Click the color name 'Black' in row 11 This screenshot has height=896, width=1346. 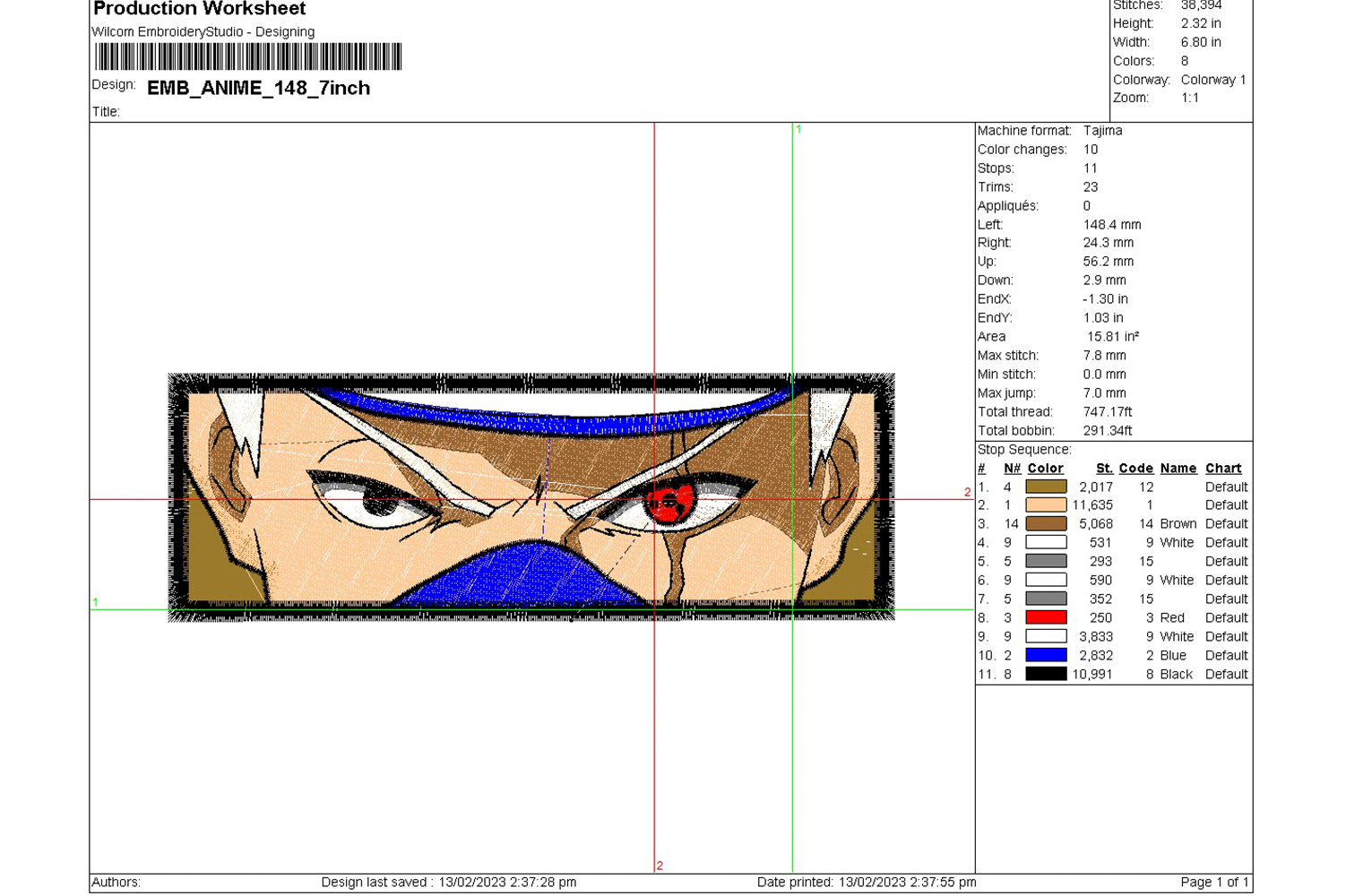click(x=1176, y=675)
